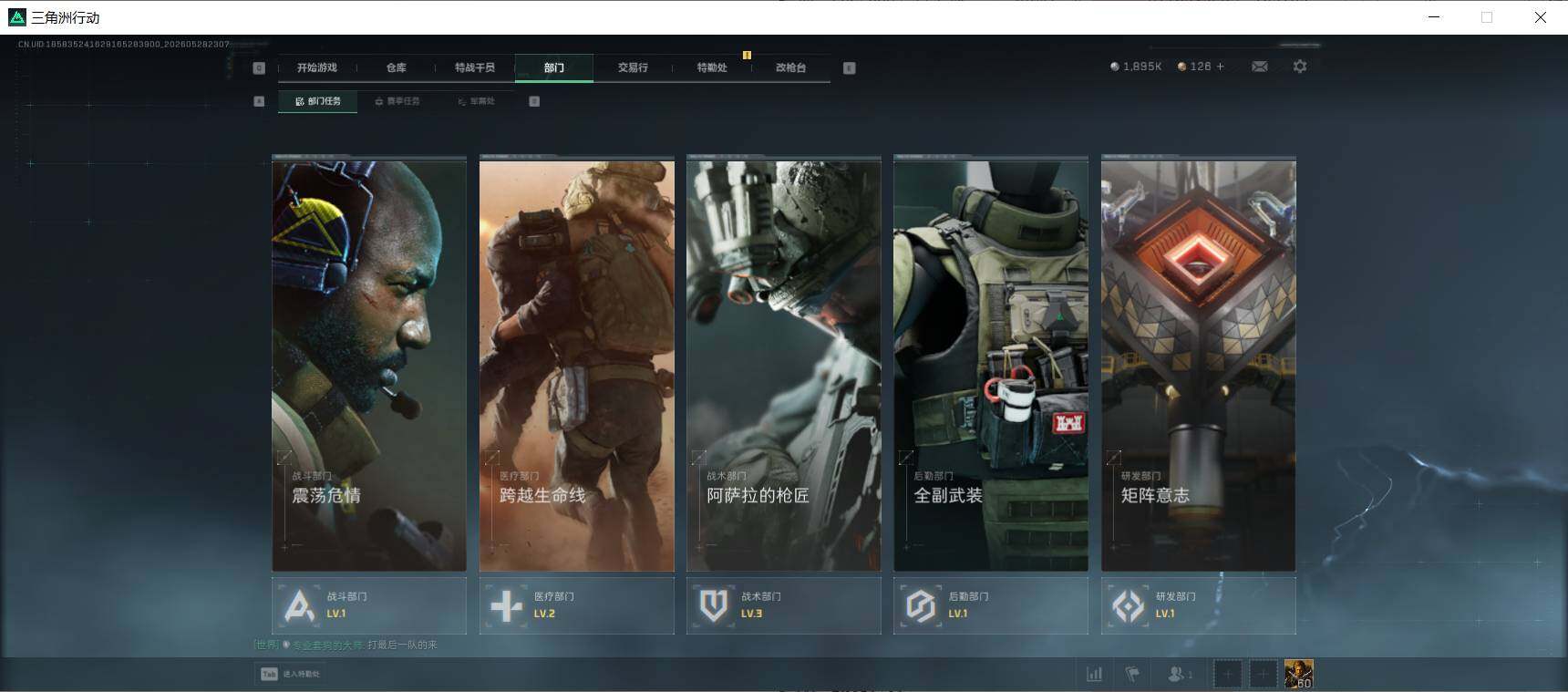Open the flag icon in bottom bar
Screen dimensions: 1568x692
coord(1132,674)
